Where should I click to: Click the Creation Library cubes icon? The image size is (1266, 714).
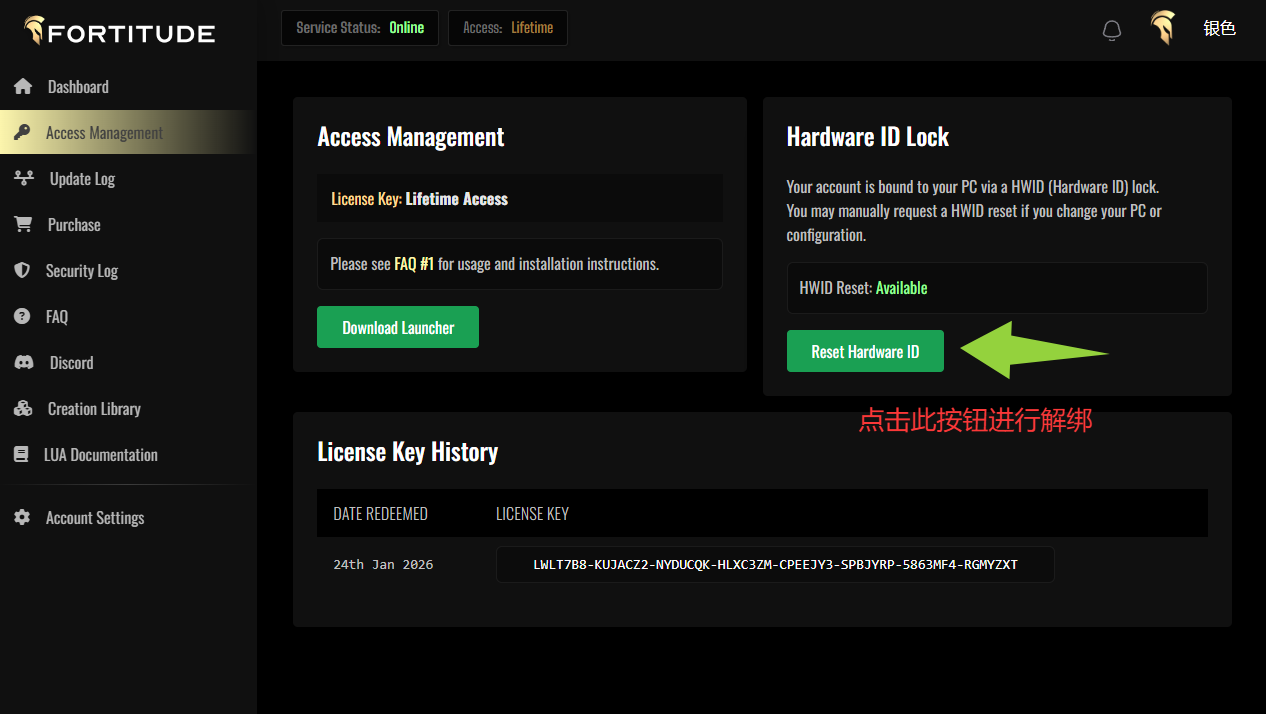[23, 408]
